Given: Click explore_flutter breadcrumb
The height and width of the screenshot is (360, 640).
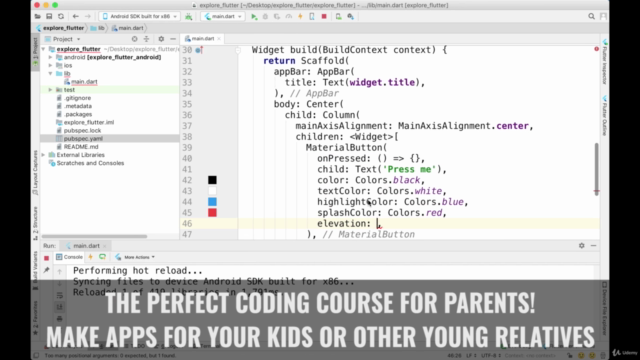Looking at the screenshot, I should (x=63, y=28).
